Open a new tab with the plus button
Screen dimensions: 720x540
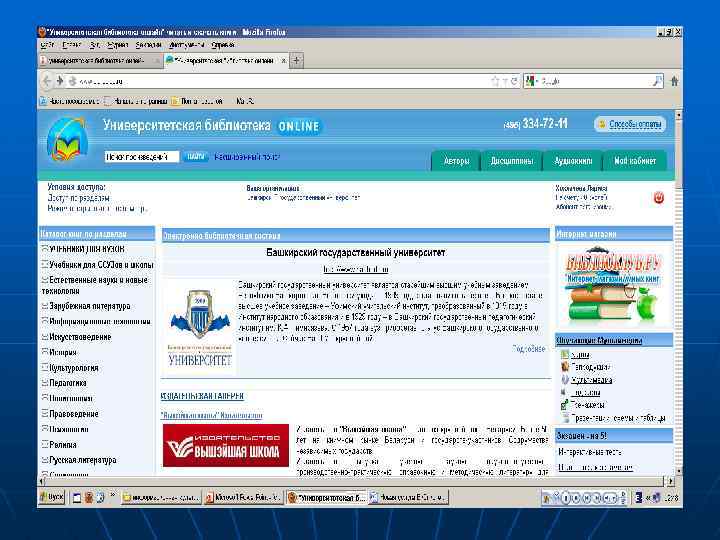(297, 60)
